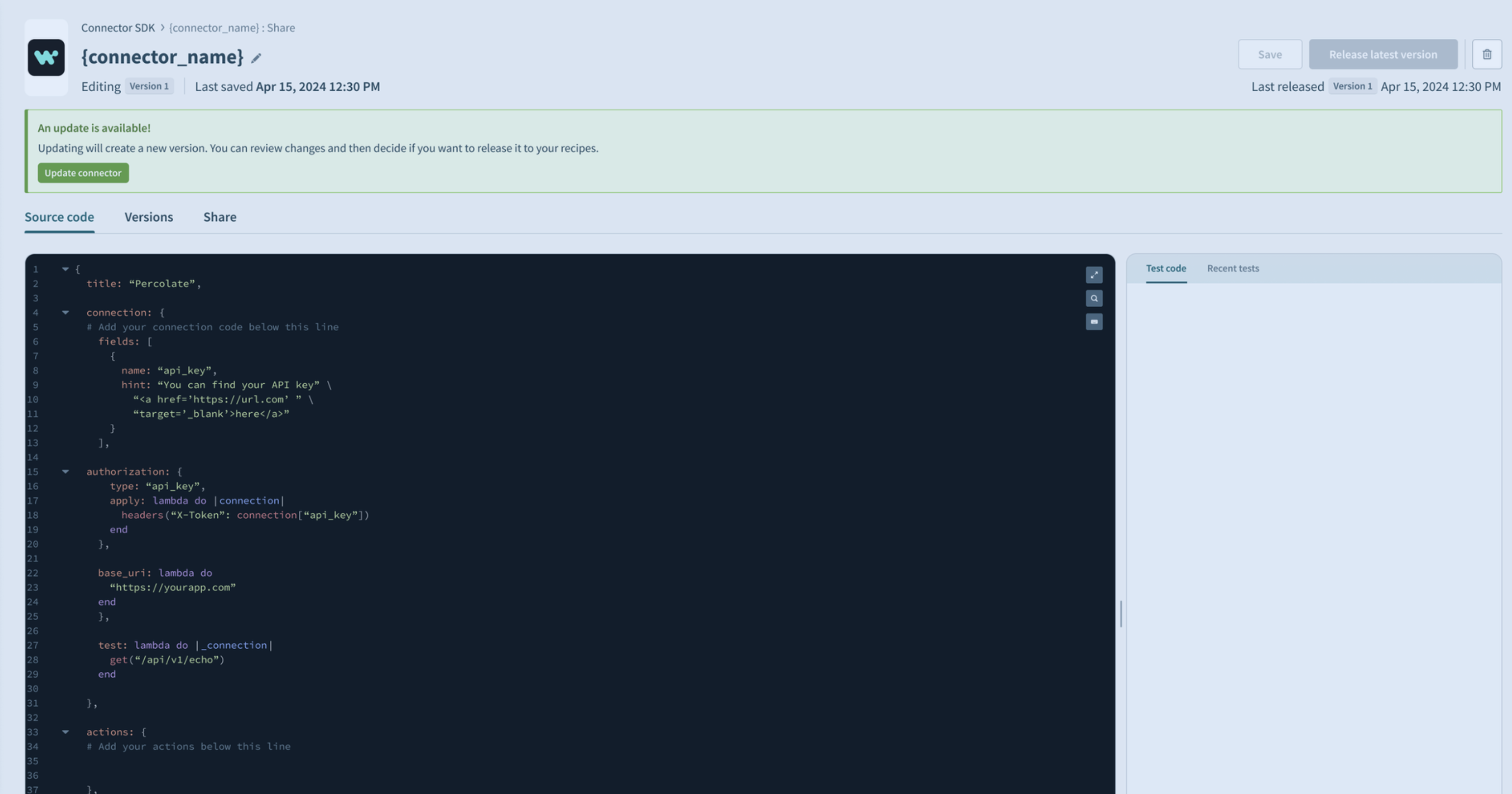
Task: Click the hint: "You can find" line
Action: point(227,385)
